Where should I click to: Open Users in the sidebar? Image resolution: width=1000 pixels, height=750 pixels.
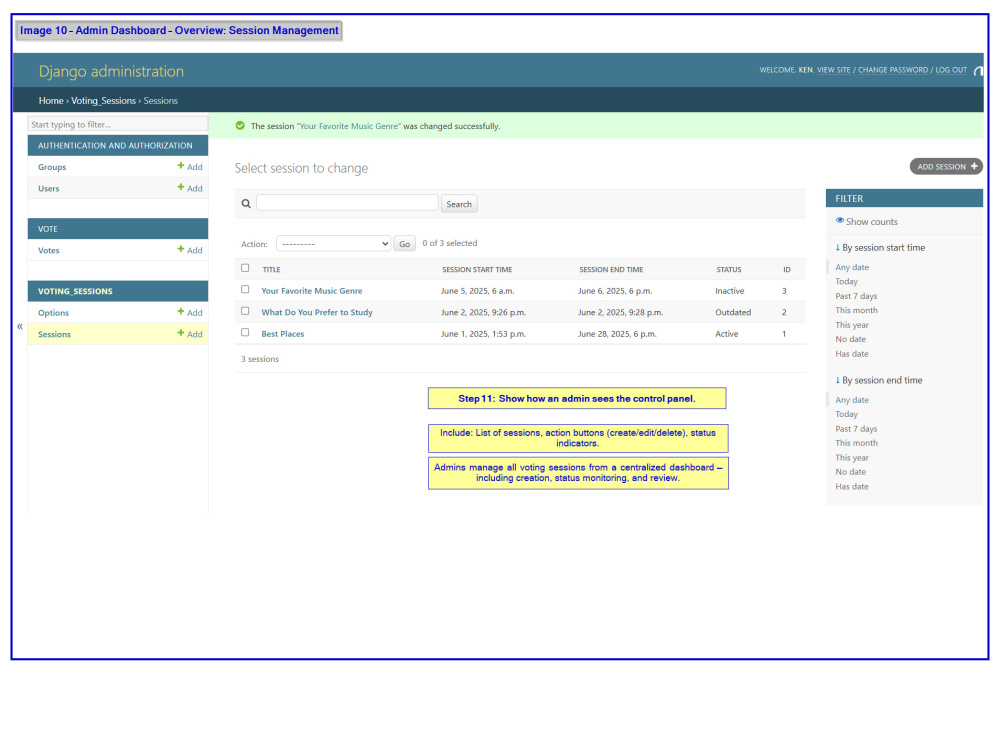coord(48,189)
